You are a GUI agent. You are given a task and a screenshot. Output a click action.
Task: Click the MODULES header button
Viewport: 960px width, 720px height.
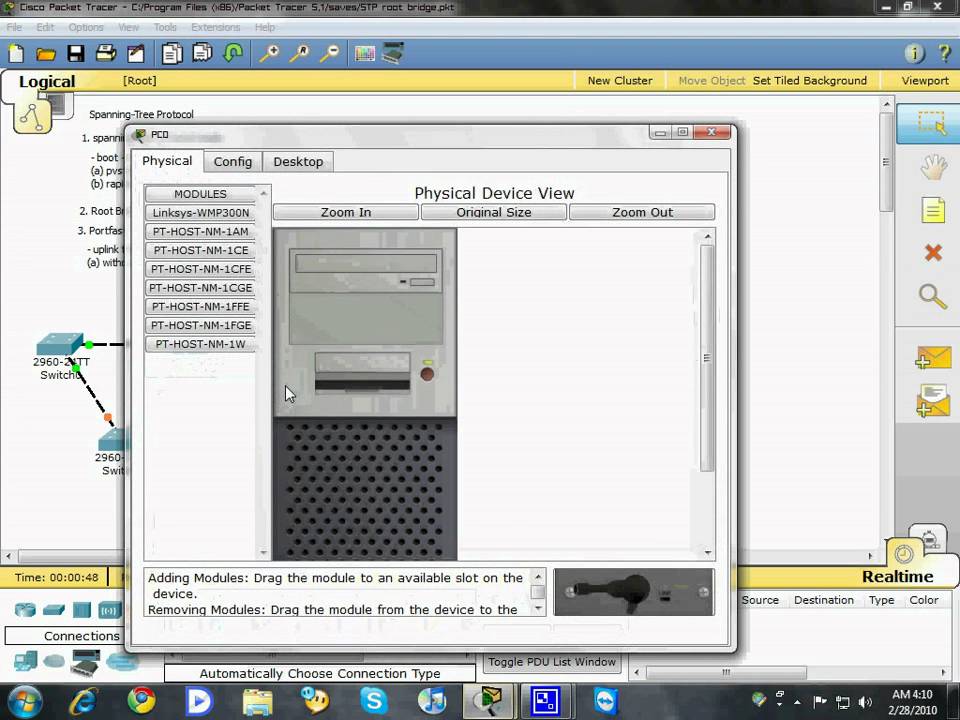[x=200, y=194]
